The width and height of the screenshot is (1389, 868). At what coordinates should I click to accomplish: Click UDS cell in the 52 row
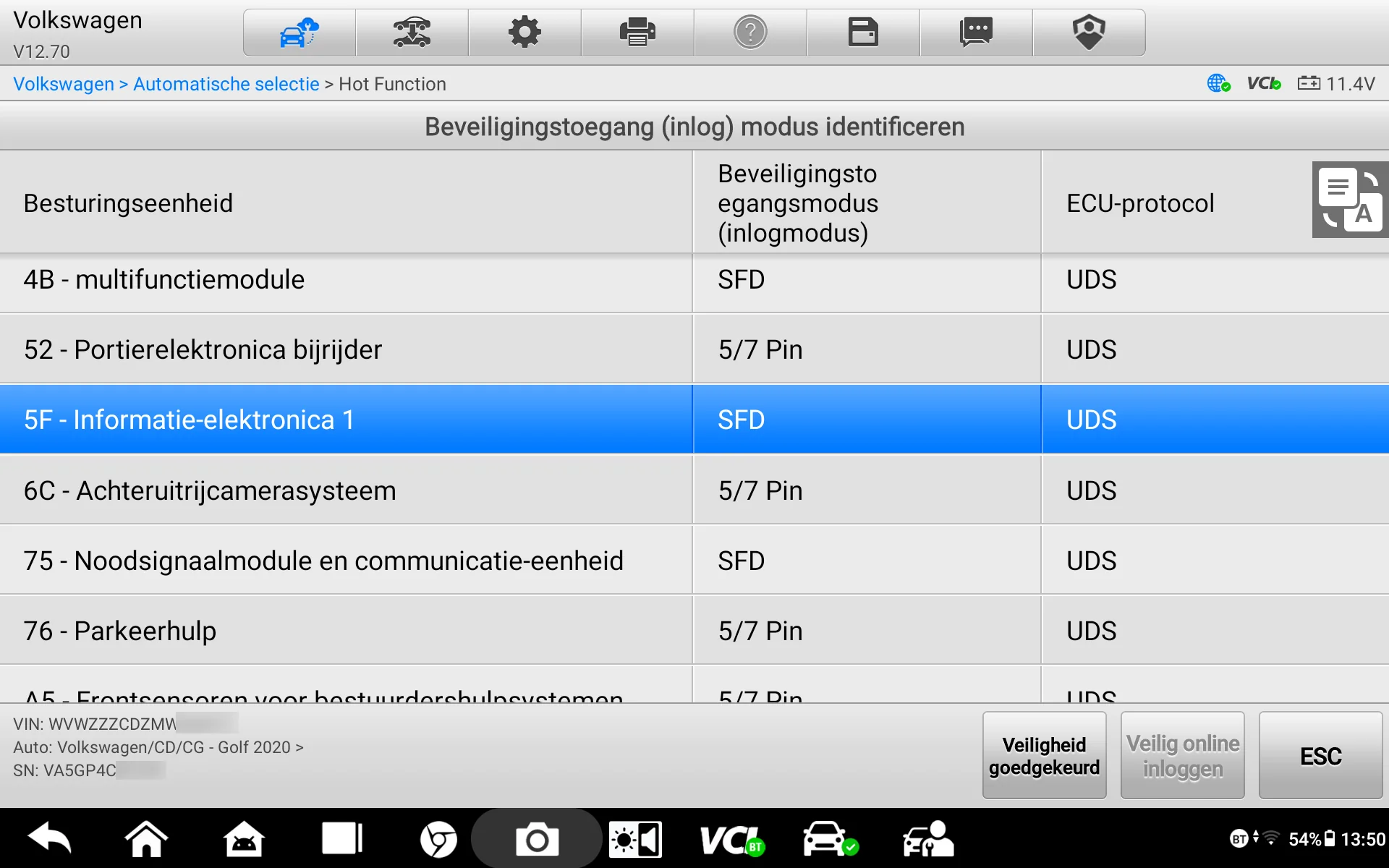coord(1215,349)
